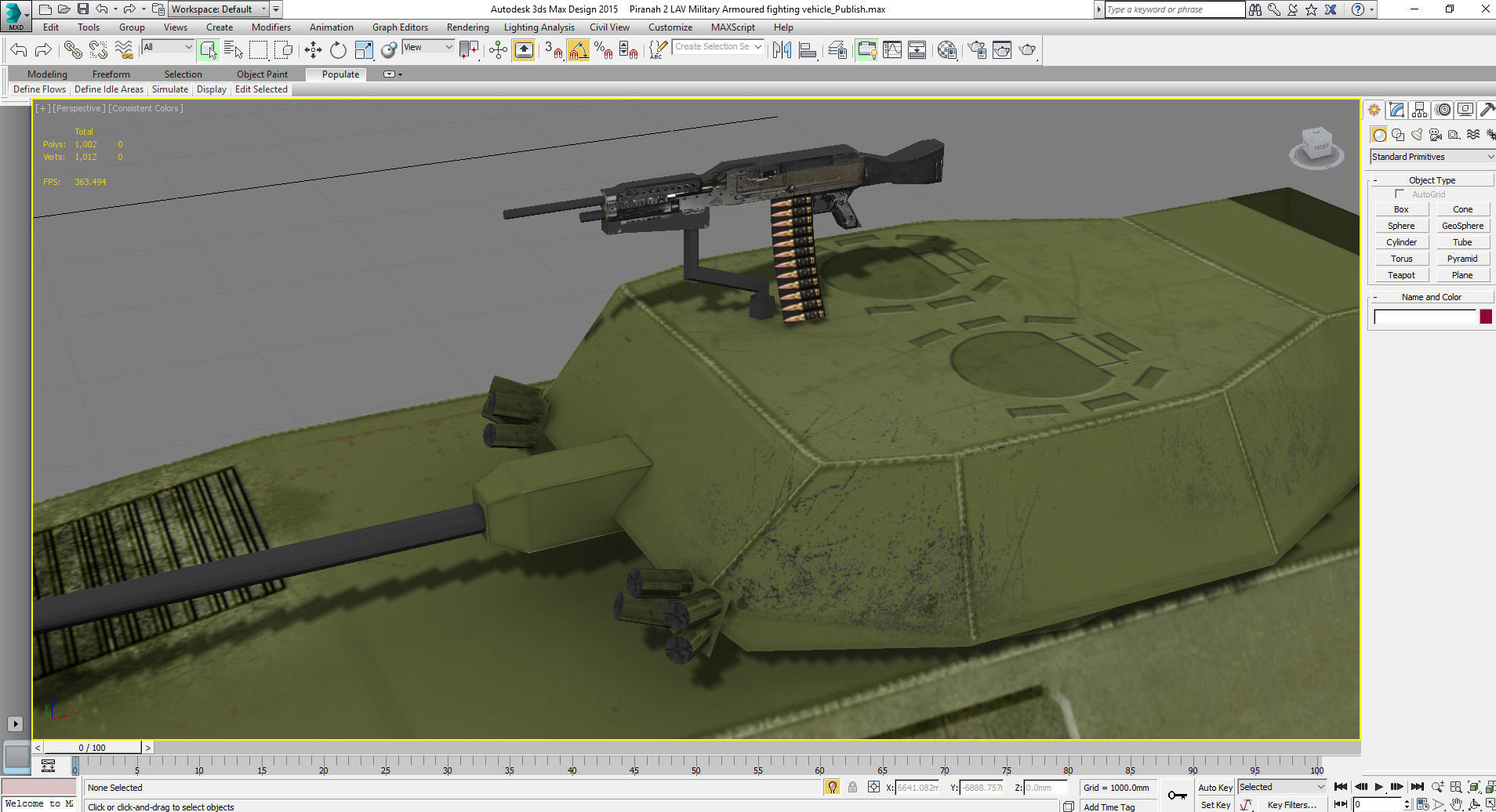Activate the Select and Uniform Scale tool

(364, 50)
